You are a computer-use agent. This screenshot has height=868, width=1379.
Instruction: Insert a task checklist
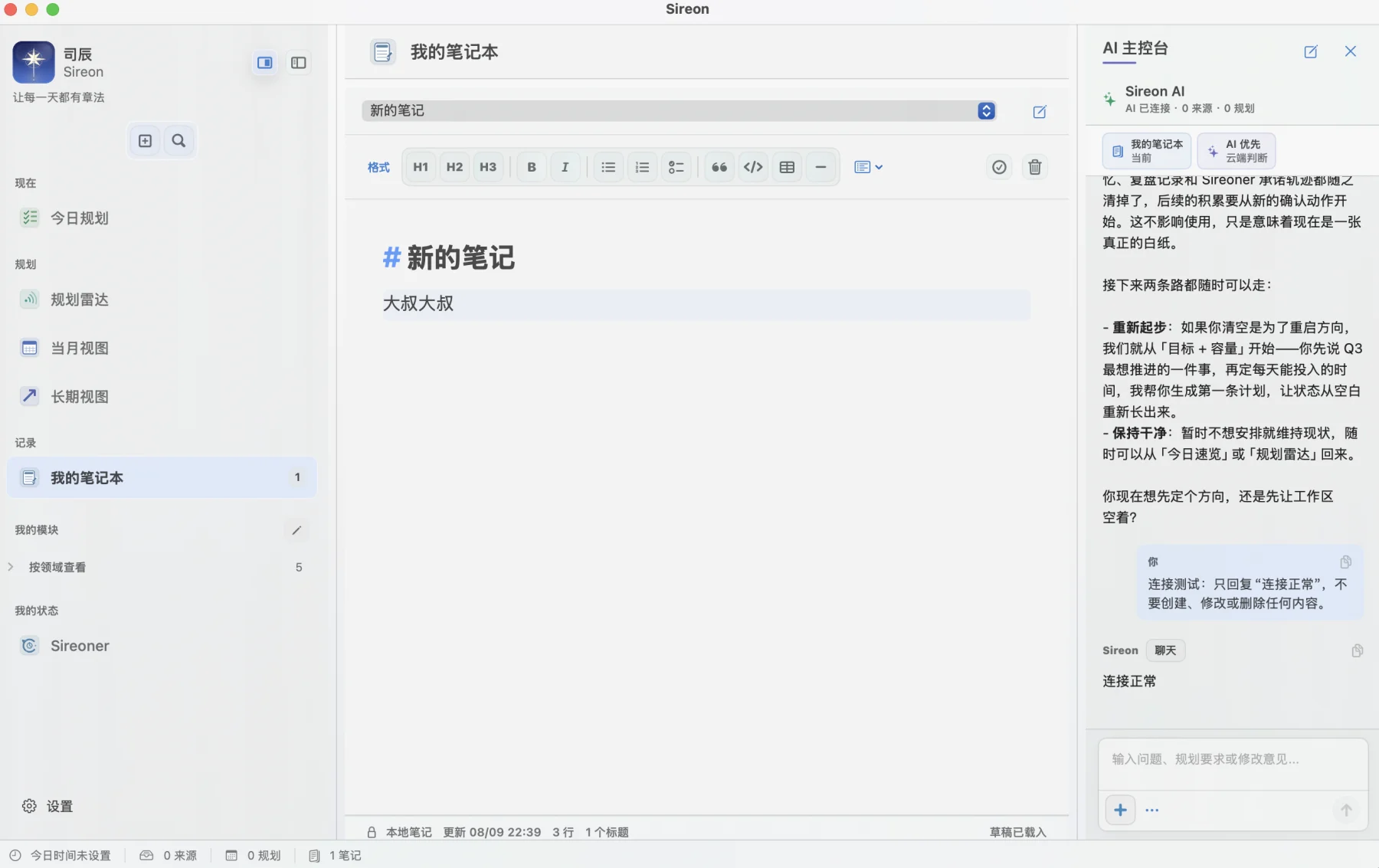pyautogui.click(x=676, y=167)
